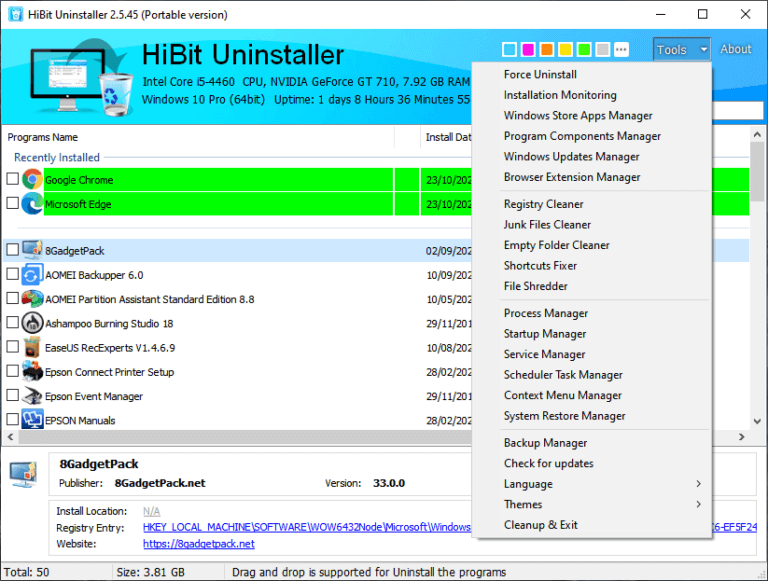Launch Registry Cleaner
Image resolution: width=768 pixels, height=581 pixels.
click(544, 204)
